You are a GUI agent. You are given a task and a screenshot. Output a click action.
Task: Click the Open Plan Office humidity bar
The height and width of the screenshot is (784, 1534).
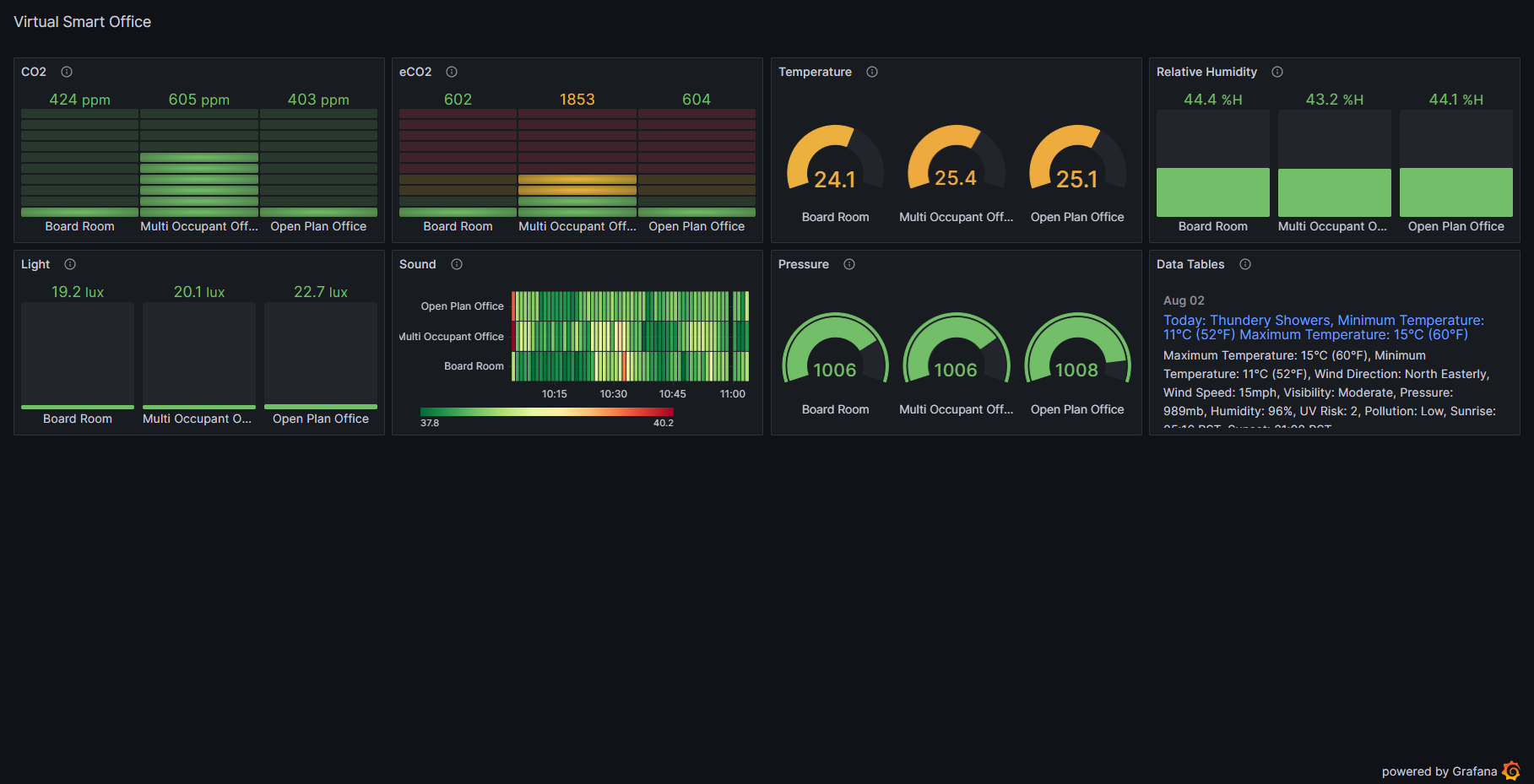click(1456, 163)
